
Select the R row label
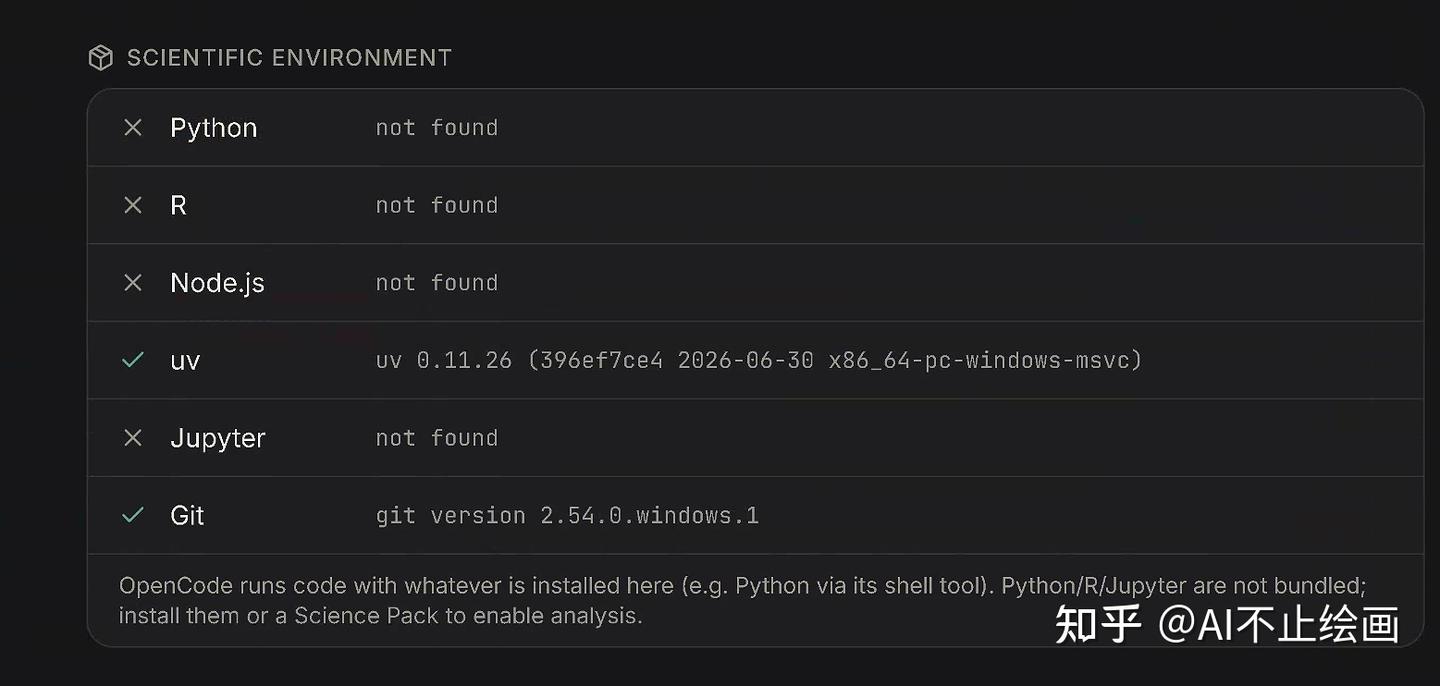[x=179, y=205]
